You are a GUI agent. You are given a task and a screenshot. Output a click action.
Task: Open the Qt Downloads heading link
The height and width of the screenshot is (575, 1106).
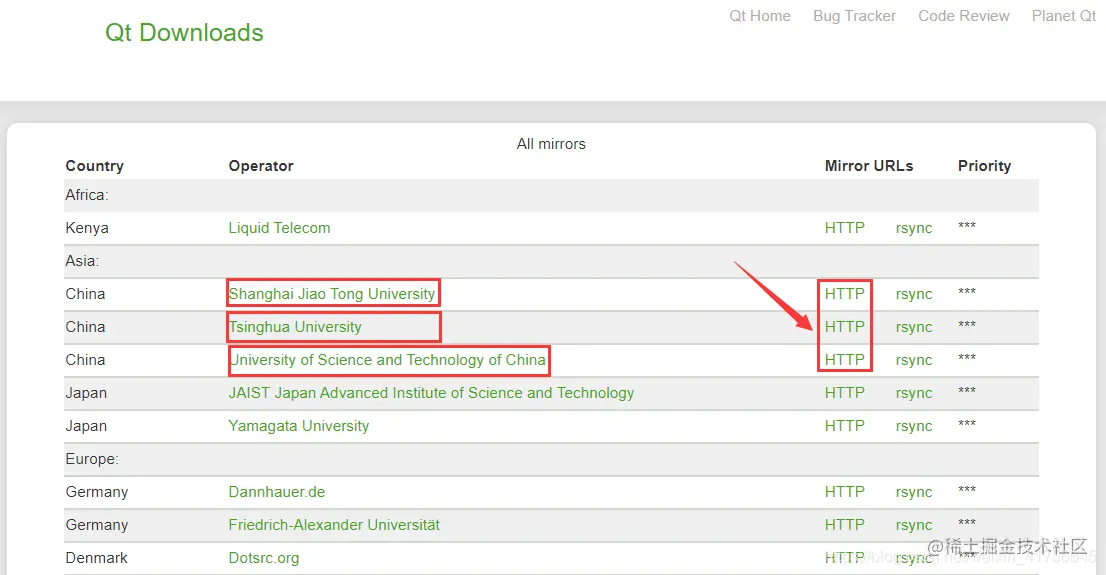coord(184,32)
